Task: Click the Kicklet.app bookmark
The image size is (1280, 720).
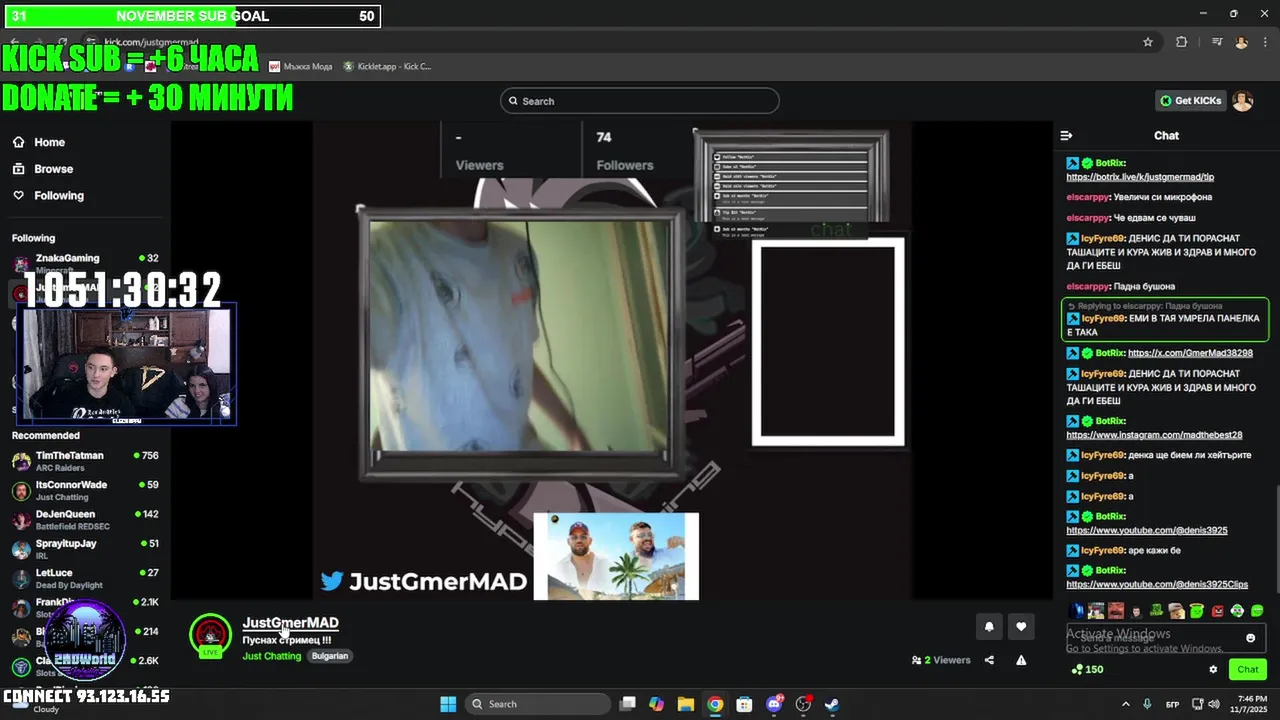Action: click(x=387, y=67)
